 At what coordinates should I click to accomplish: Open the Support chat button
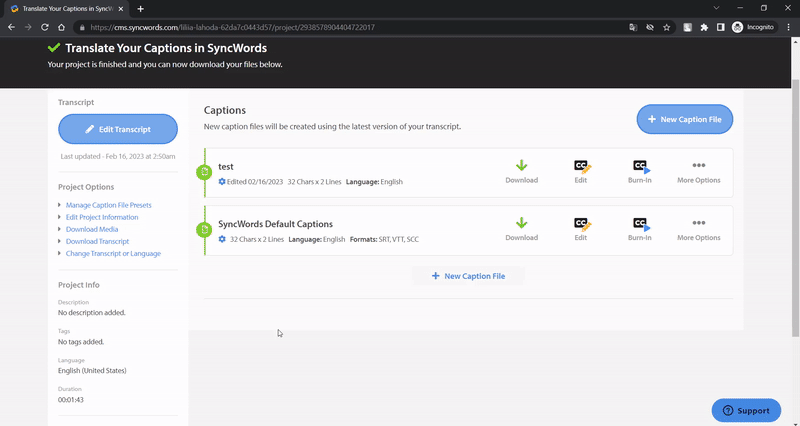(x=746, y=410)
